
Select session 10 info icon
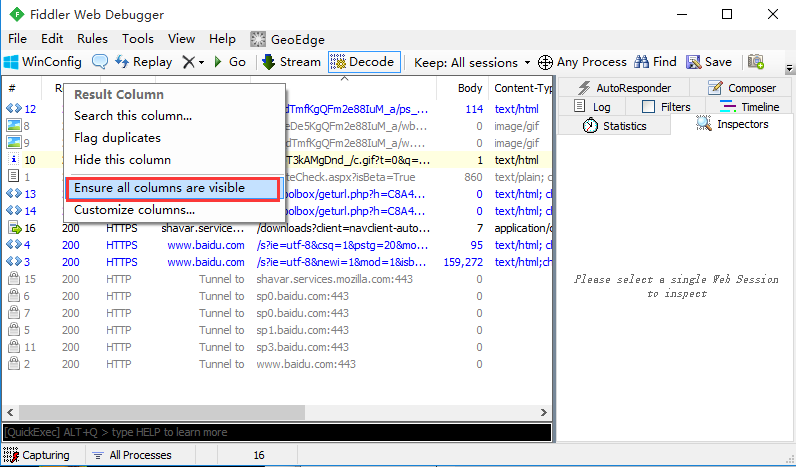point(14,160)
